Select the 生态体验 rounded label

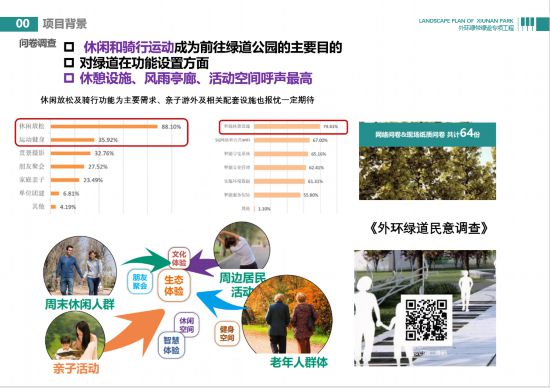tap(174, 286)
